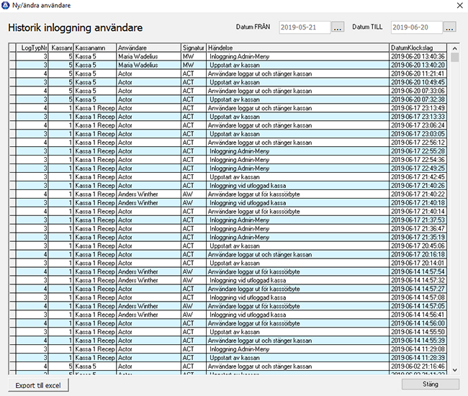The image size is (468, 396).
Task: Select timestamp 2019-06-20 10:49:45
Action: point(418,82)
